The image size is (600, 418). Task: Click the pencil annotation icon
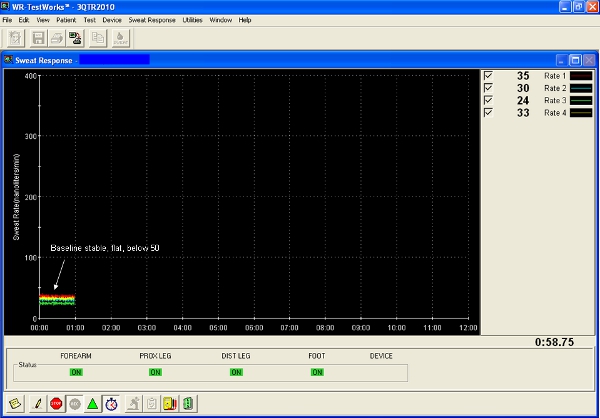click(37, 403)
